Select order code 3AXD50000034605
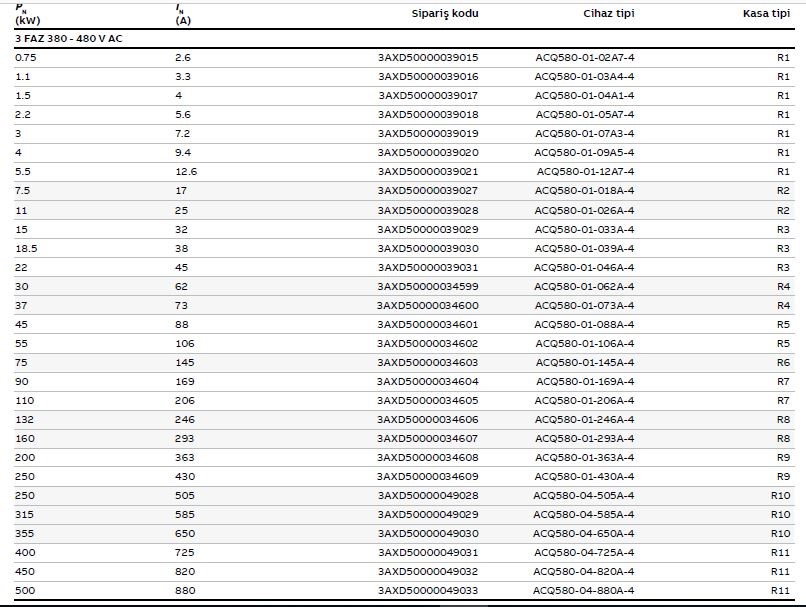 (x=428, y=401)
